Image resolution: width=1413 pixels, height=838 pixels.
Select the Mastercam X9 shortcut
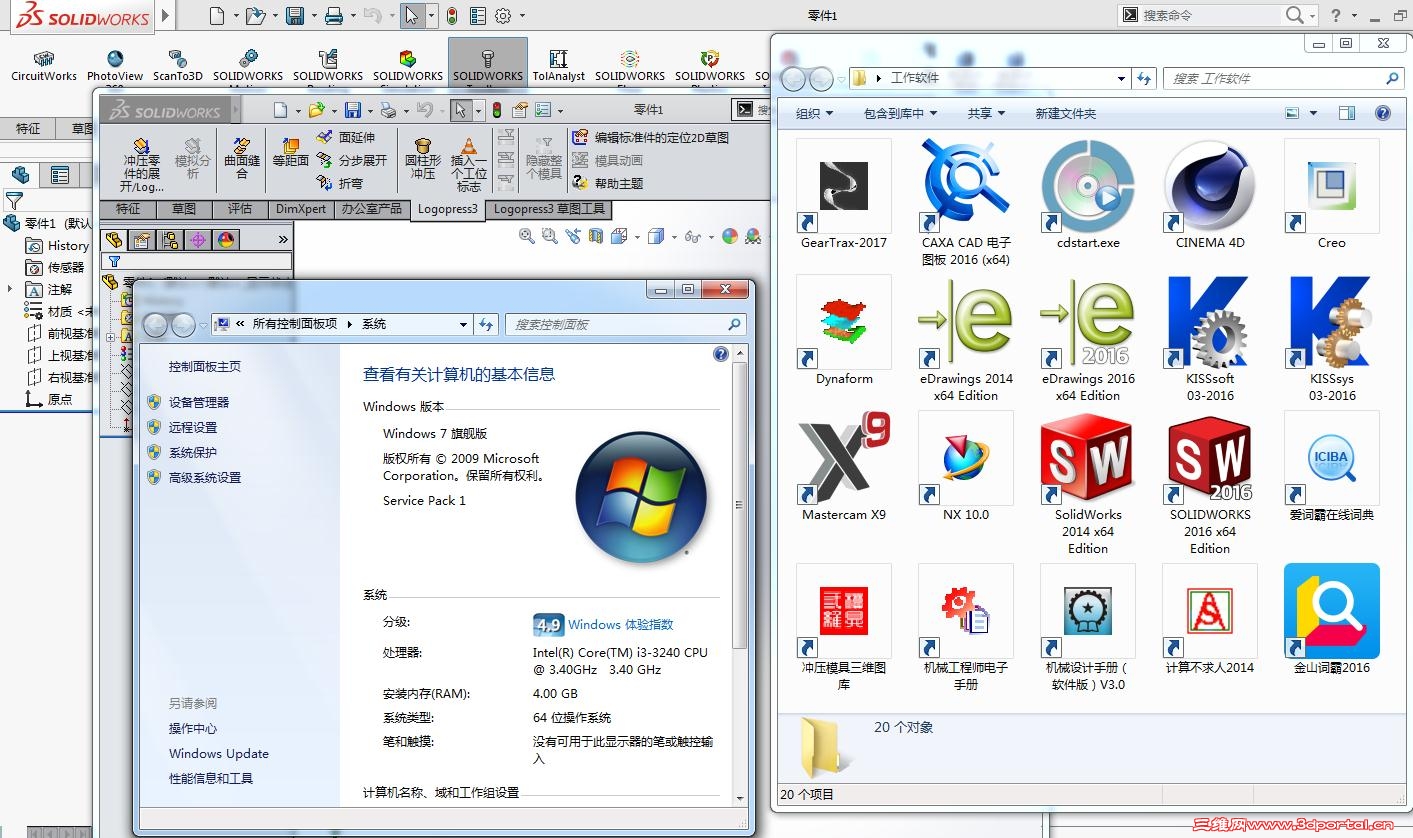coord(844,468)
